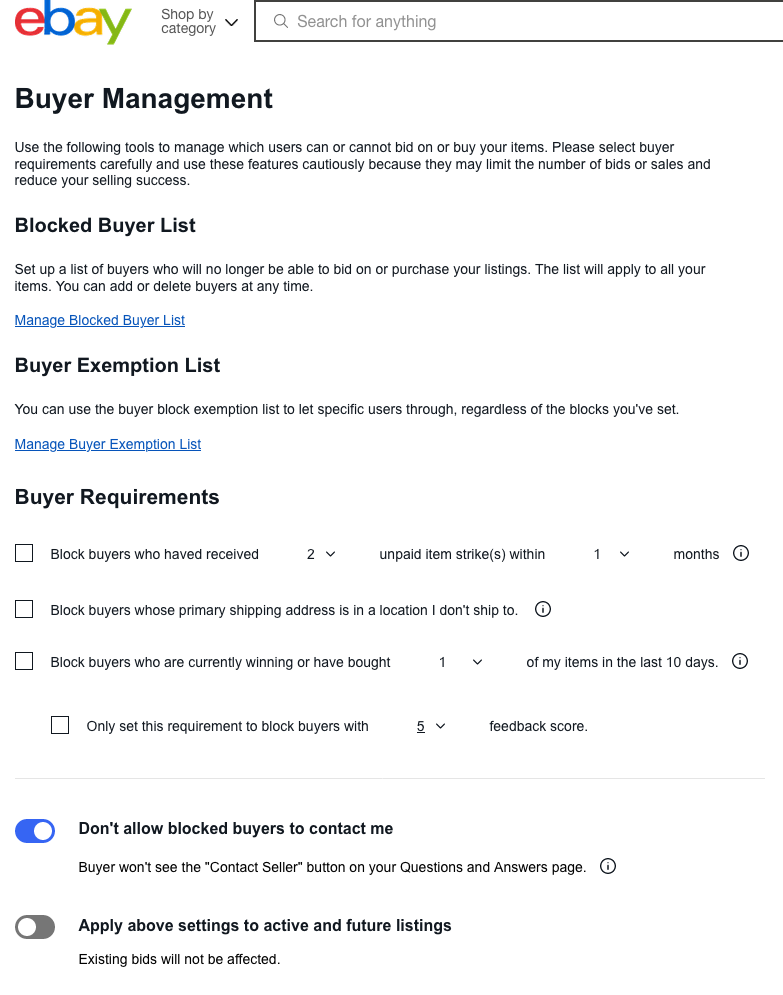
Task: Disable 'Don't allow blocked buyers to contact me'
Action: (x=35, y=830)
